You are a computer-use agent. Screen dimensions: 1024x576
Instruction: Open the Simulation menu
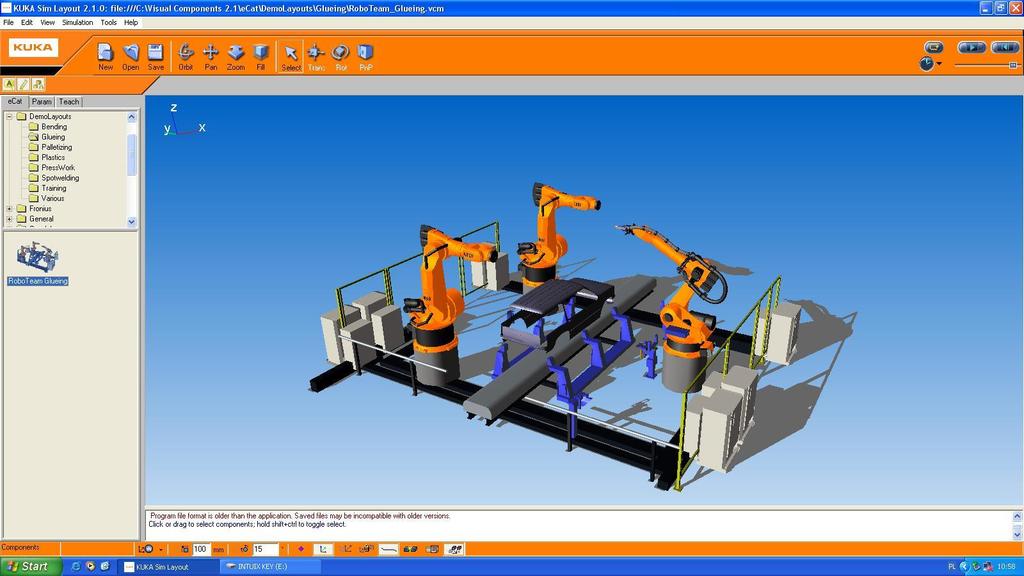78,22
